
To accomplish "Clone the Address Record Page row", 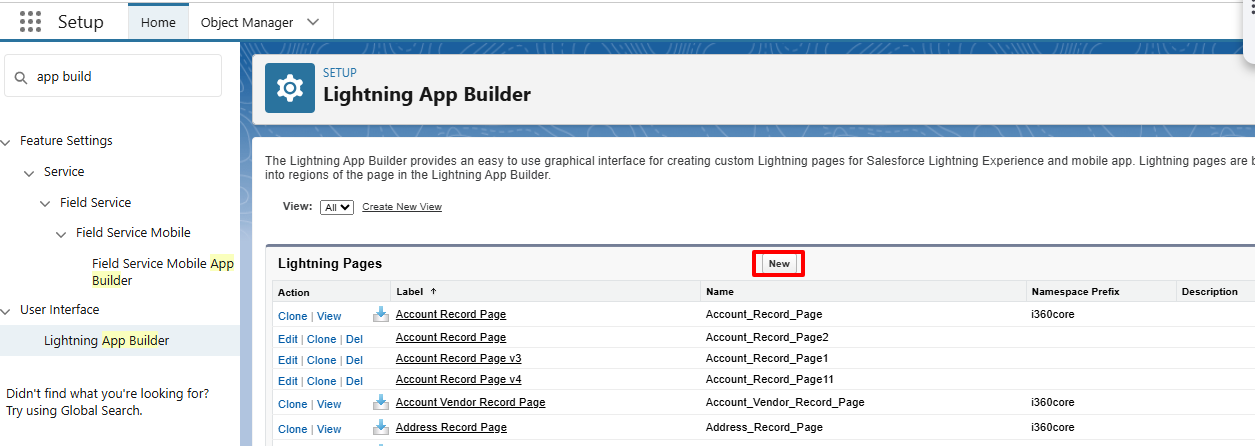I will click(x=293, y=429).
